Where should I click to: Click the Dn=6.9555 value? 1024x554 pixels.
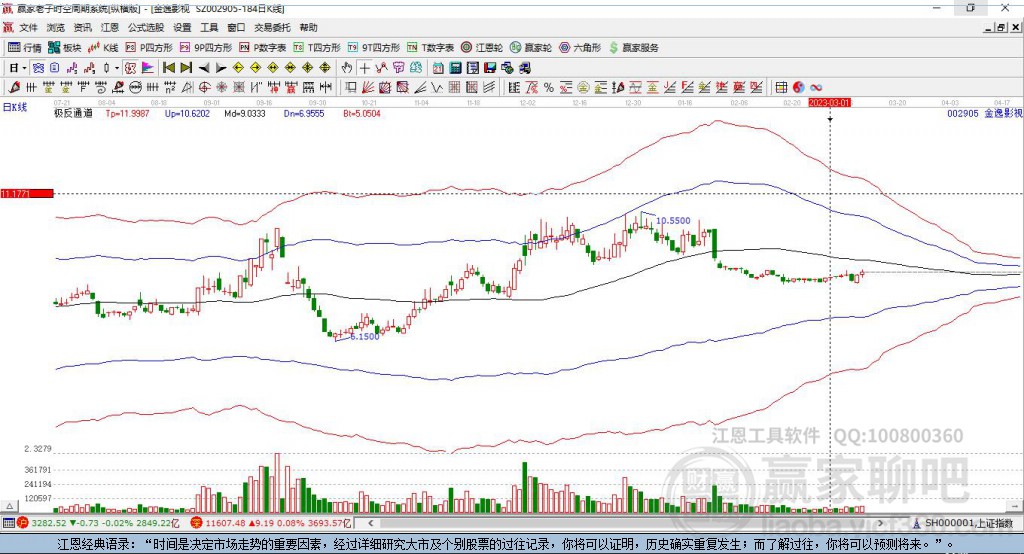(x=304, y=114)
